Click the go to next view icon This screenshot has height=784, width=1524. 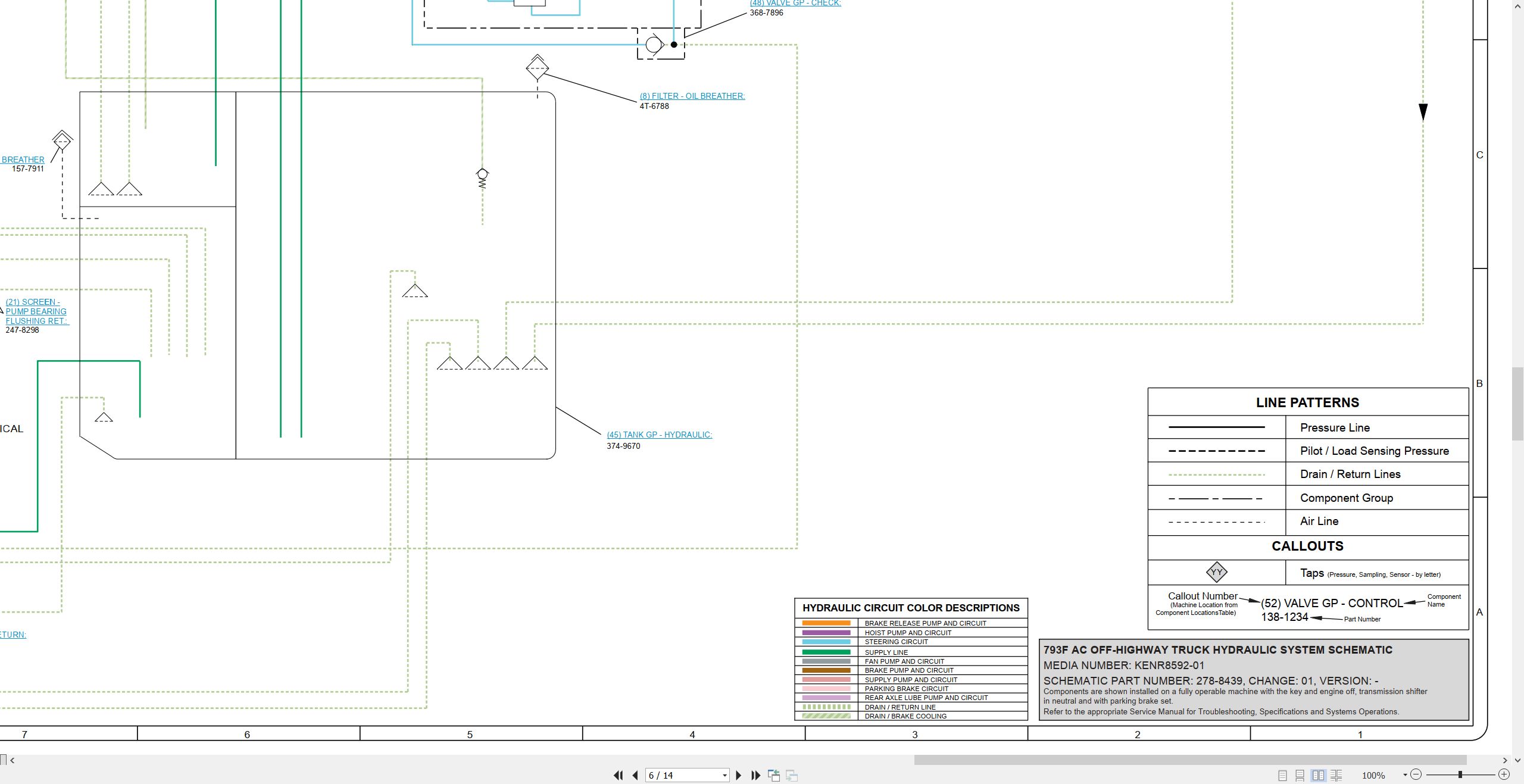(x=792, y=775)
